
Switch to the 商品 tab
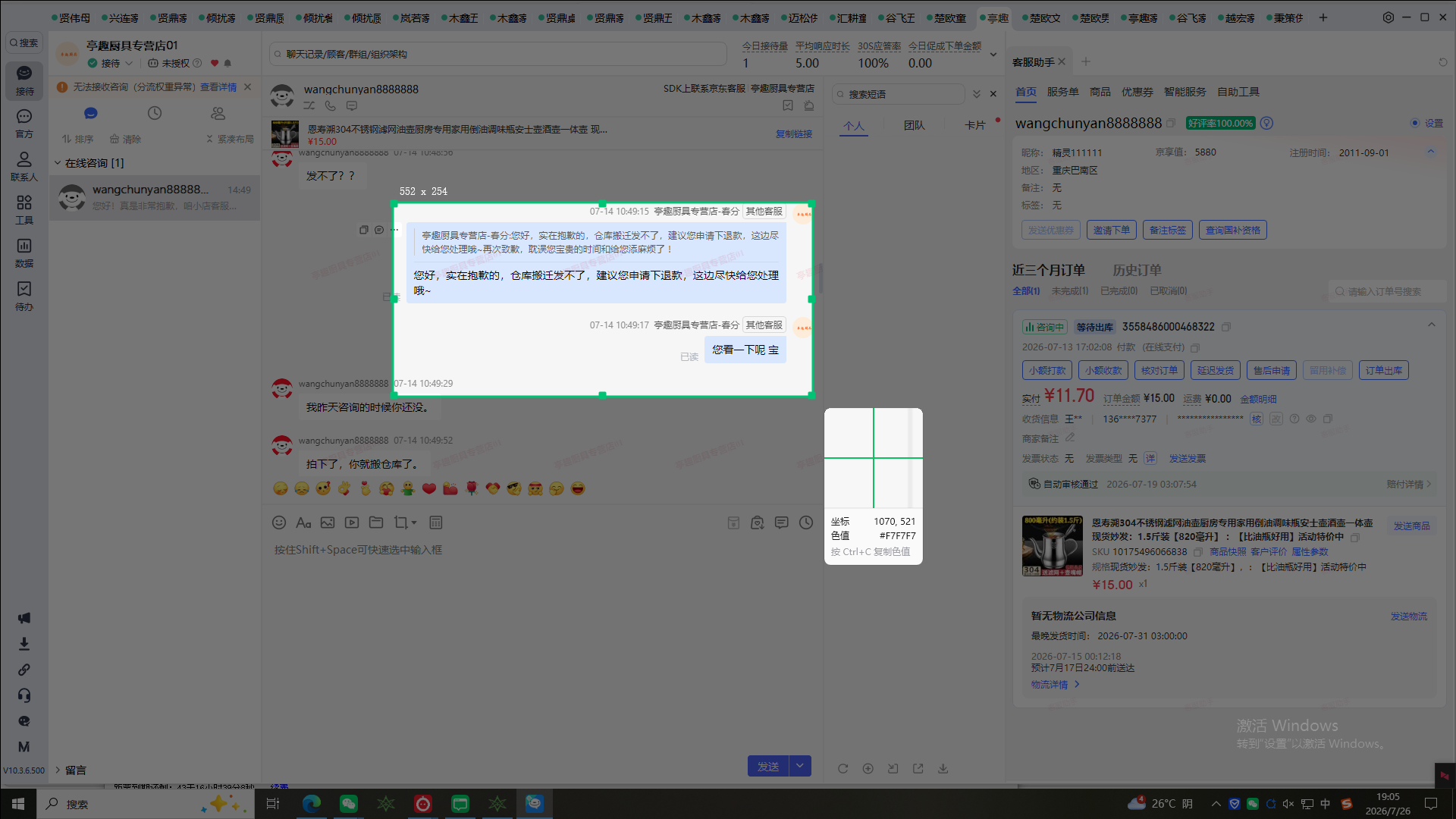pos(1100,92)
